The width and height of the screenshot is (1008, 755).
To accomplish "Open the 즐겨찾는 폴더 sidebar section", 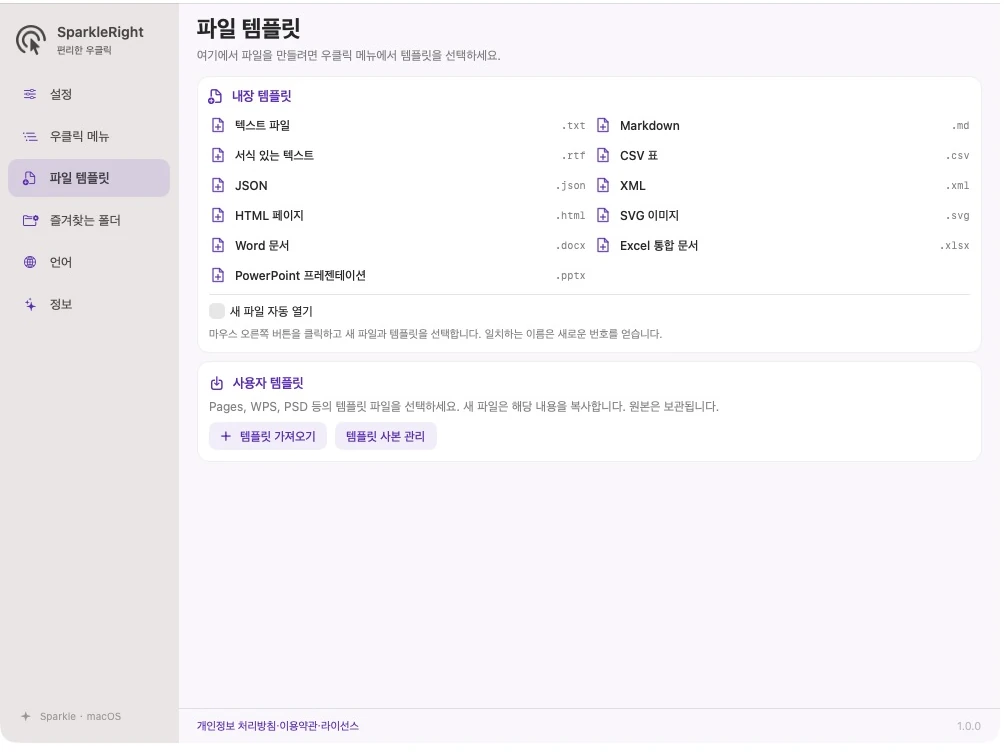I will click(89, 221).
